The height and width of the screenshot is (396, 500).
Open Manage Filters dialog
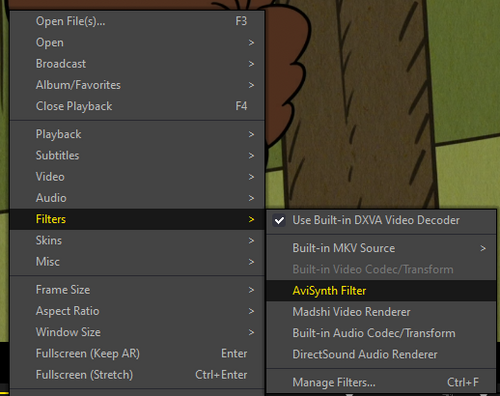(x=381, y=382)
